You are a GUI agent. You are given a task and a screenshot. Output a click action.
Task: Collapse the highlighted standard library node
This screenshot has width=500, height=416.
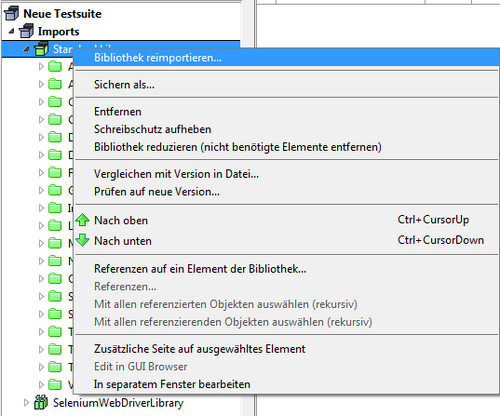pos(26,49)
